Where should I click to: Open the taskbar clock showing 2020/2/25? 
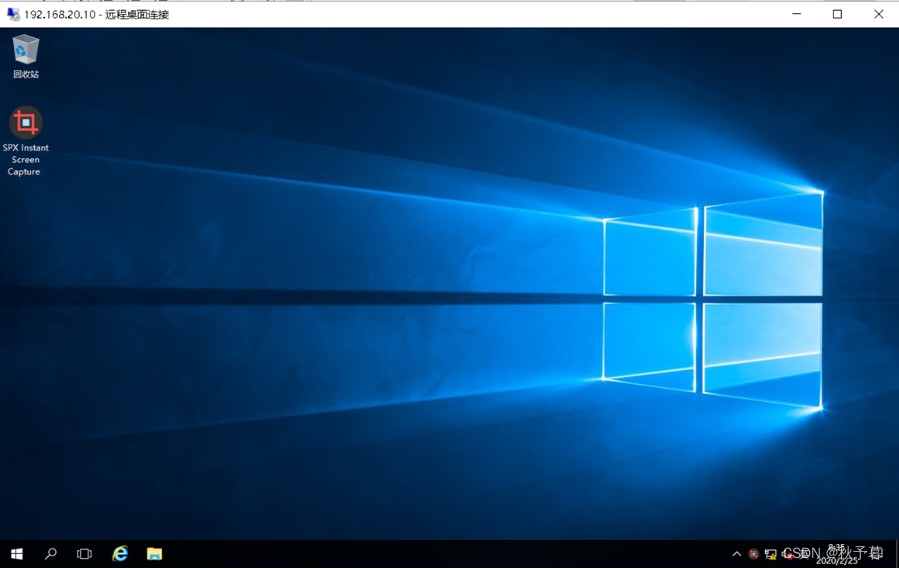pyautogui.click(x=837, y=554)
